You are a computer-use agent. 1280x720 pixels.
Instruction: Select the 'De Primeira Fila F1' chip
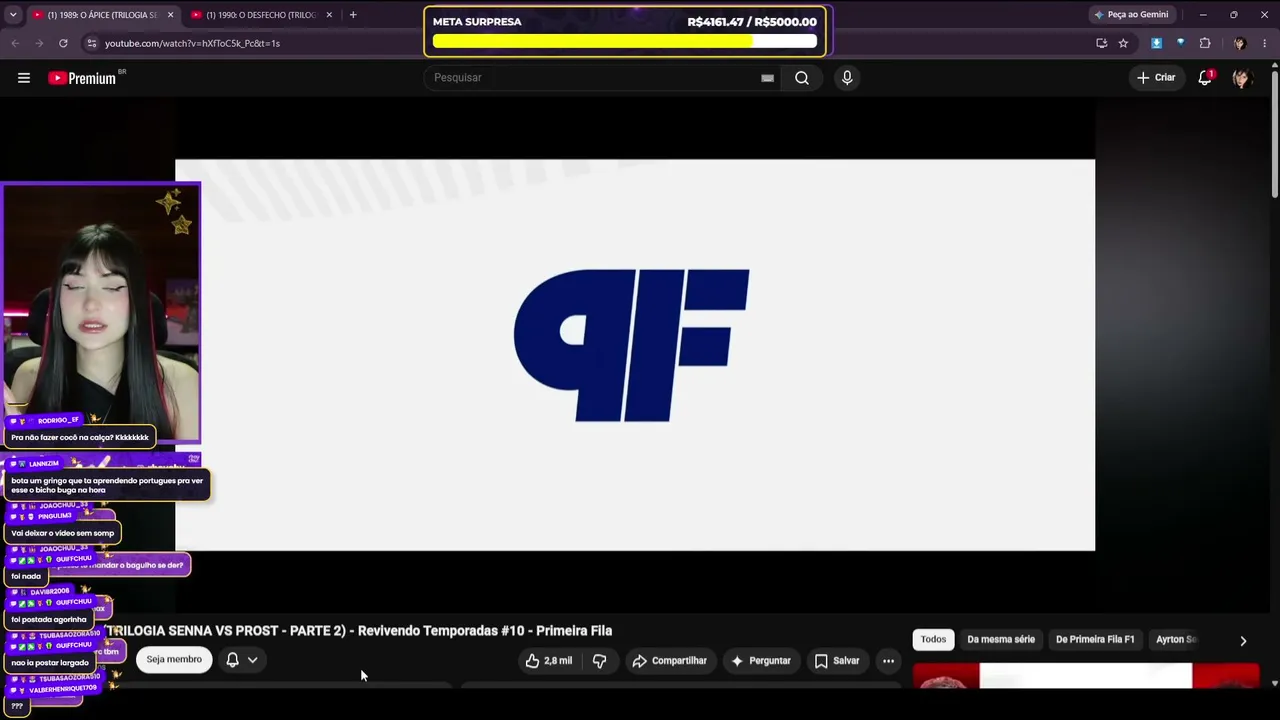point(1095,640)
